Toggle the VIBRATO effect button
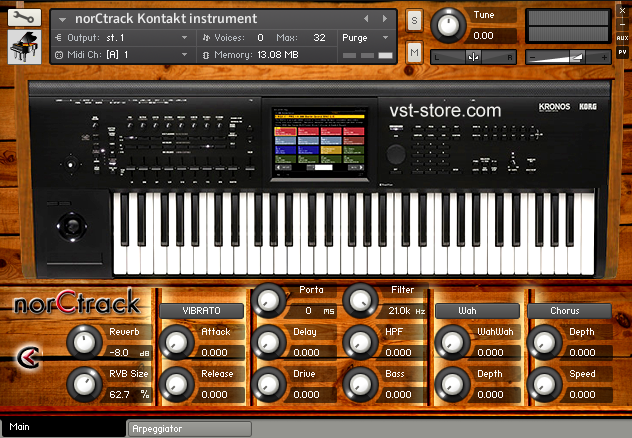The width and height of the screenshot is (632, 438). click(203, 311)
